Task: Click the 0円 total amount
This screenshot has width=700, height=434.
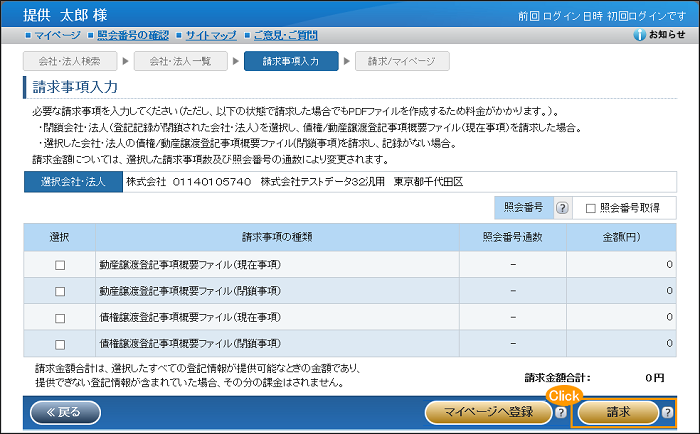Action: [x=654, y=378]
